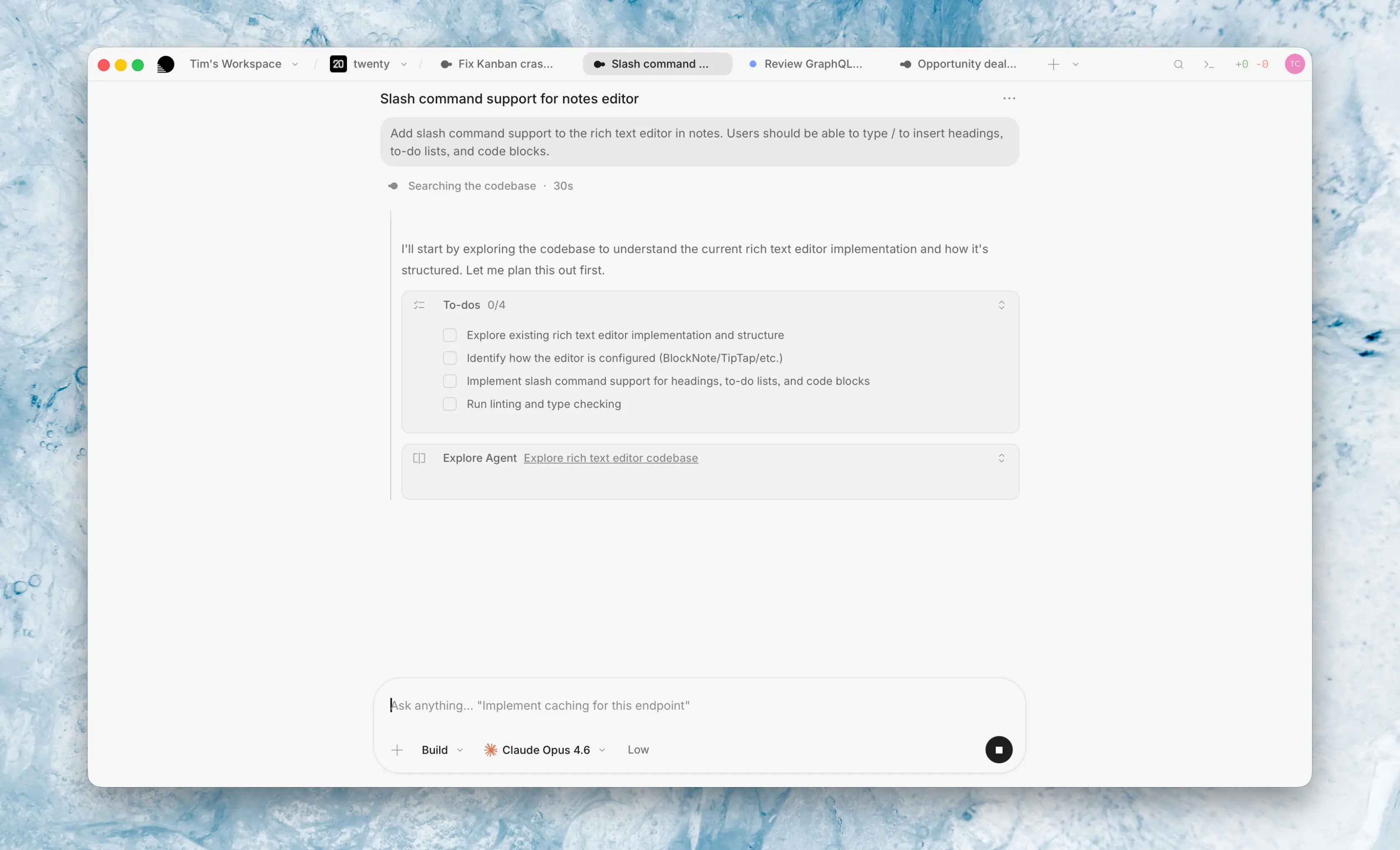Check 'Run linting and type checking' to-do
This screenshot has height=850, width=1400.
tap(450, 404)
